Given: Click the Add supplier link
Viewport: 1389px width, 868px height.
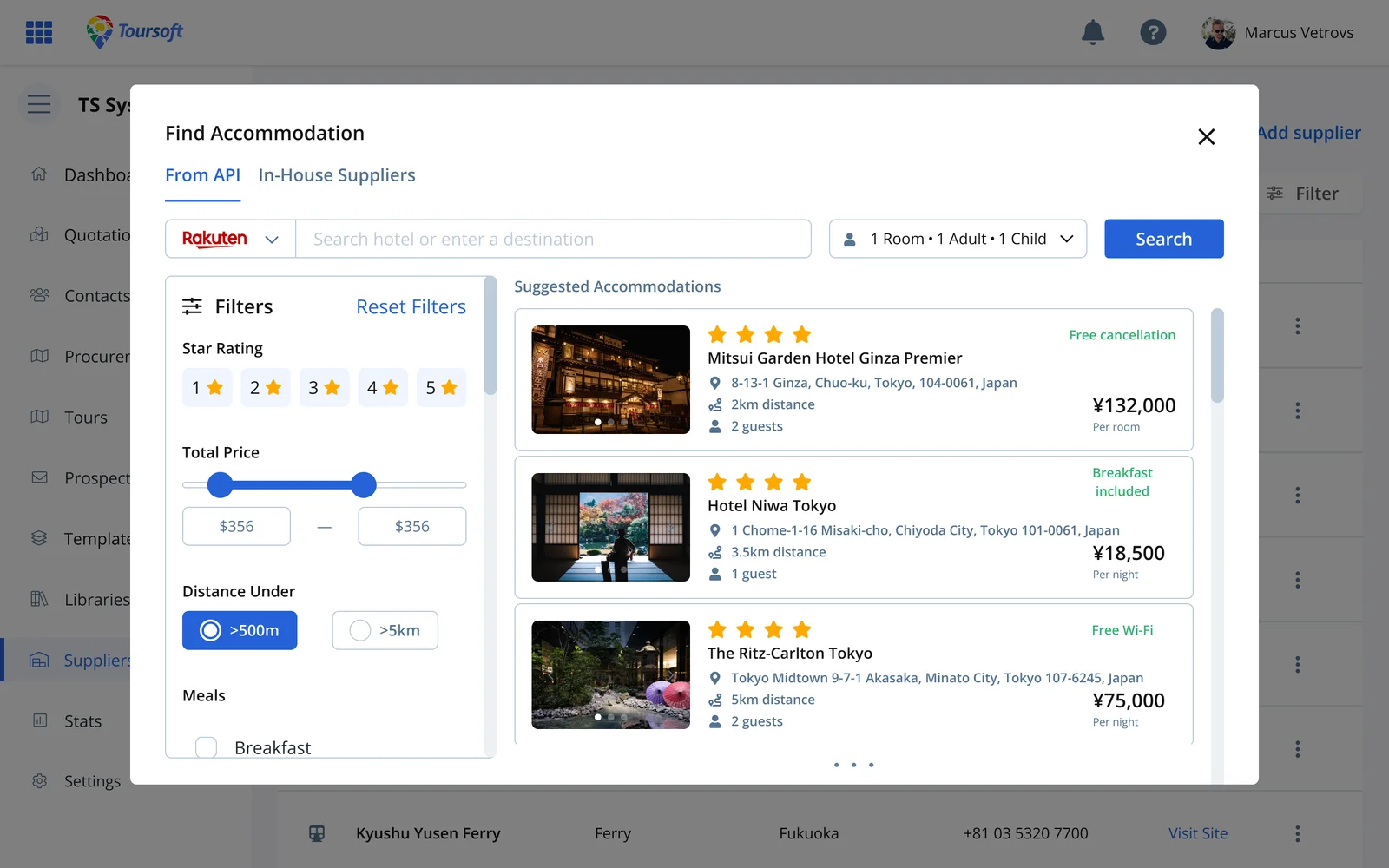Looking at the screenshot, I should click(1309, 133).
